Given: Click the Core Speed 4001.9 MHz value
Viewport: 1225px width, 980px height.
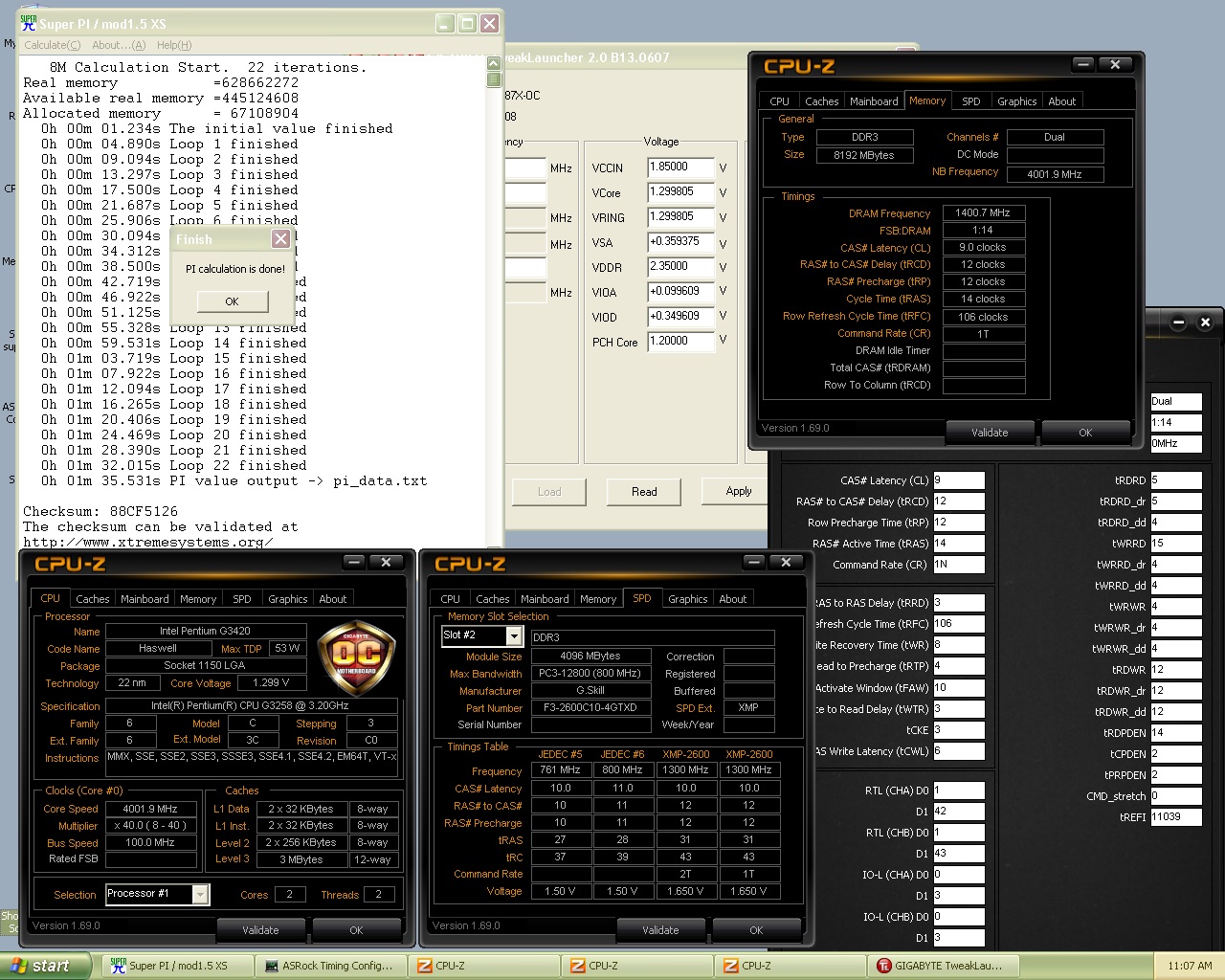Looking at the screenshot, I should [150, 809].
